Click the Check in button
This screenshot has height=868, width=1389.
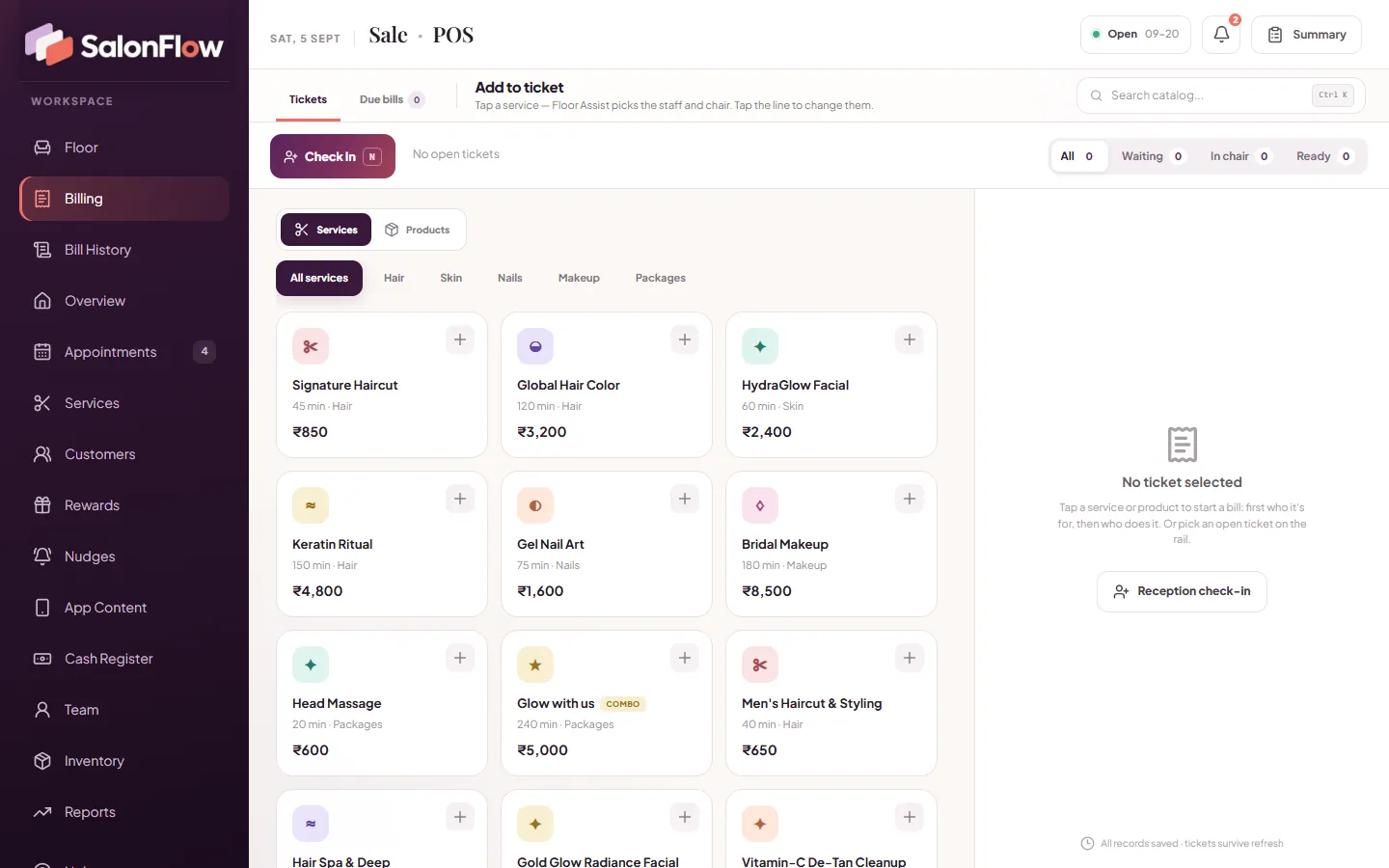tap(333, 156)
